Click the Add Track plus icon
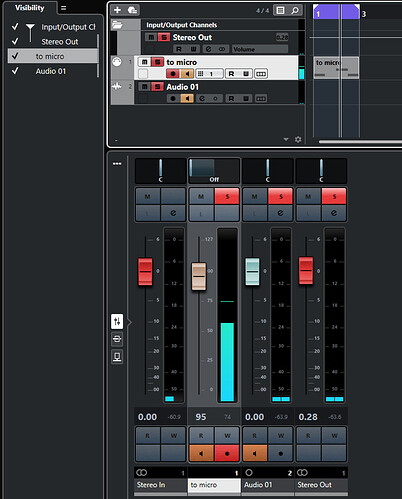The height and width of the screenshot is (499, 402). [x=117, y=10]
